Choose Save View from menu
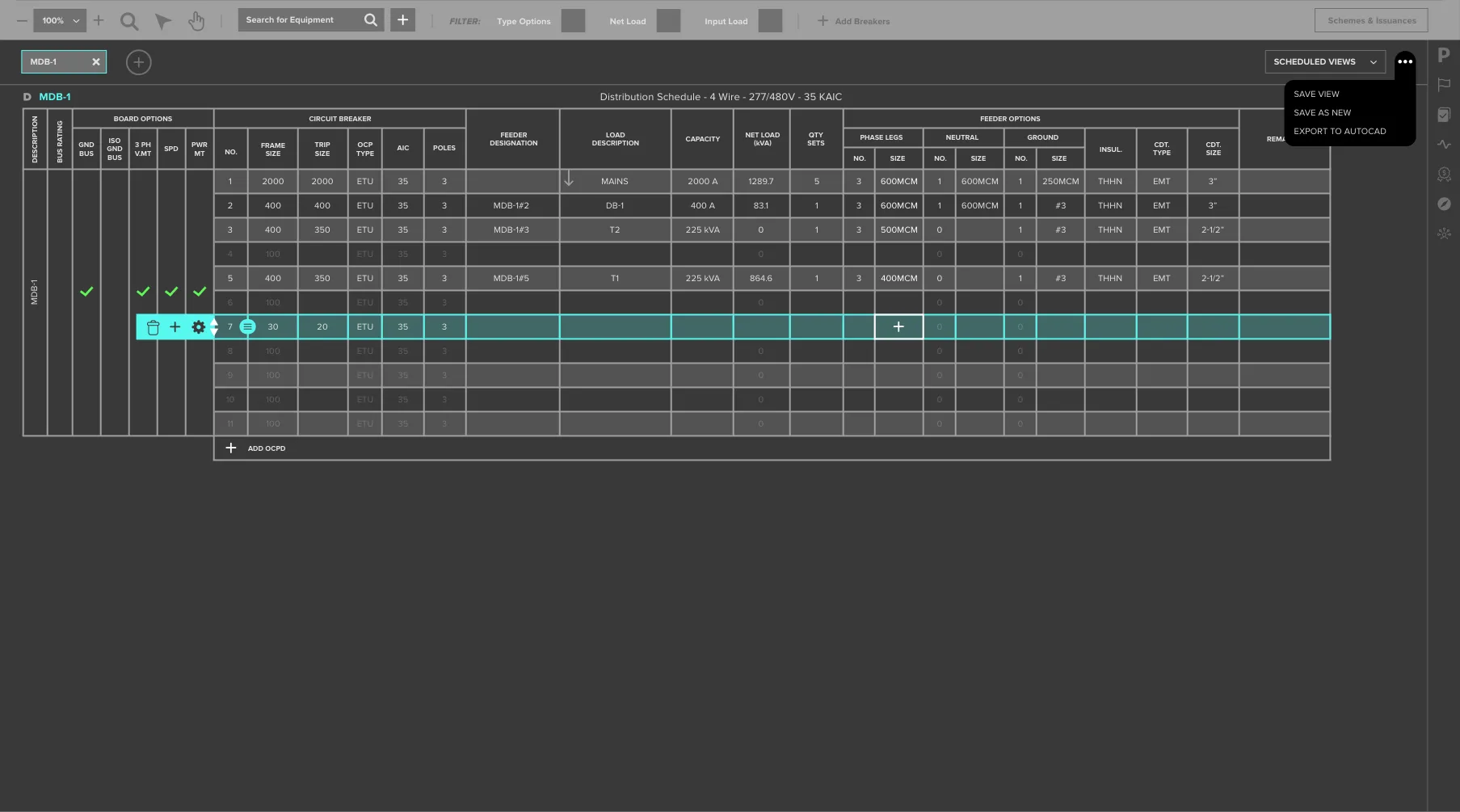The width and height of the screenshot is (1460, 812). point(1316,95)
